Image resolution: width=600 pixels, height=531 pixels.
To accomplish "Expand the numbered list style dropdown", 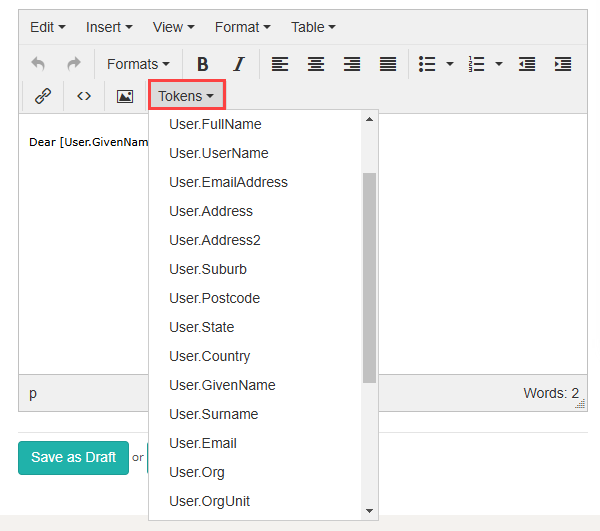I will point(499,64).
